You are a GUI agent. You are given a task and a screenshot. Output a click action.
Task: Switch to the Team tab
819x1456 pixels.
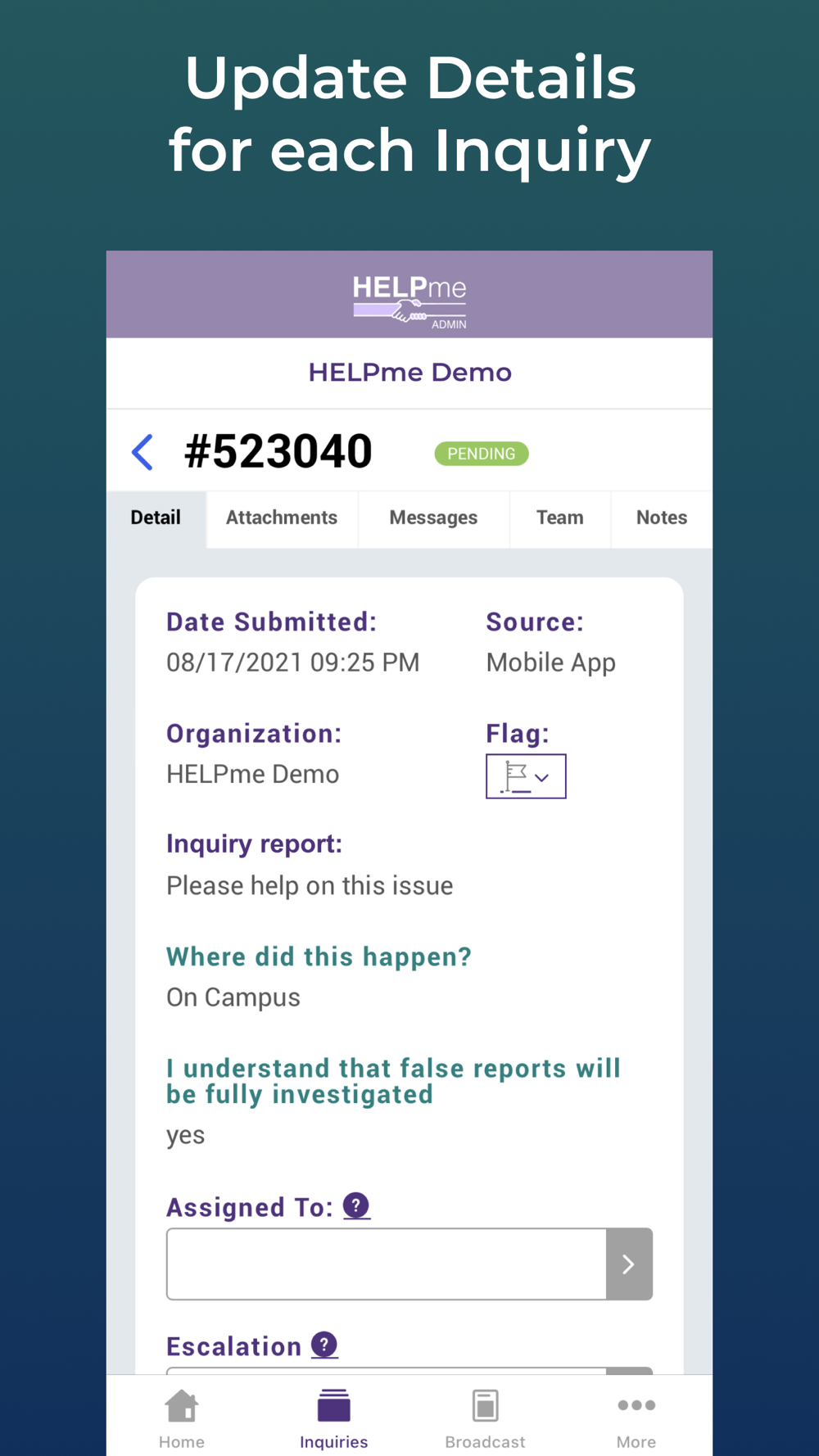click(560, 518)
